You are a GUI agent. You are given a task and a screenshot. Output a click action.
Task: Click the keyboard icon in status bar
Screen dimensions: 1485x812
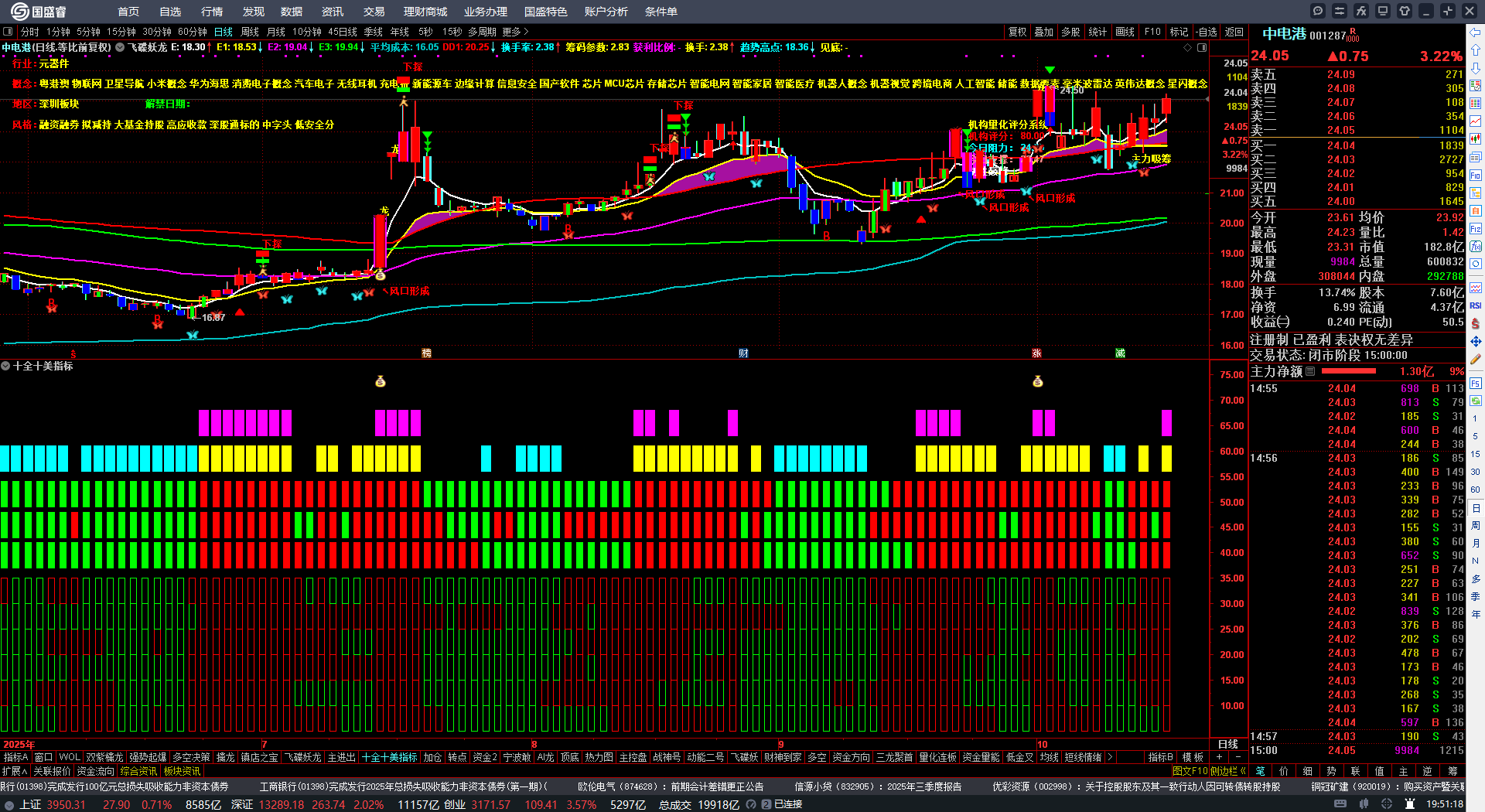click(1340, 804)
